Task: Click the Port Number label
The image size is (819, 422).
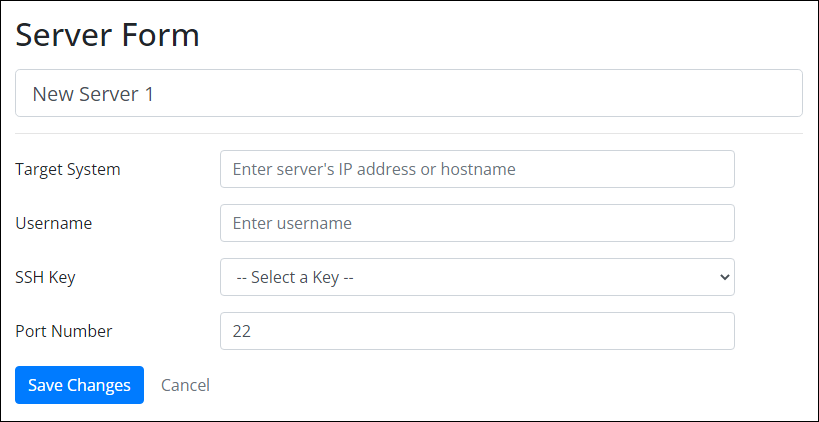Action: 64,331
